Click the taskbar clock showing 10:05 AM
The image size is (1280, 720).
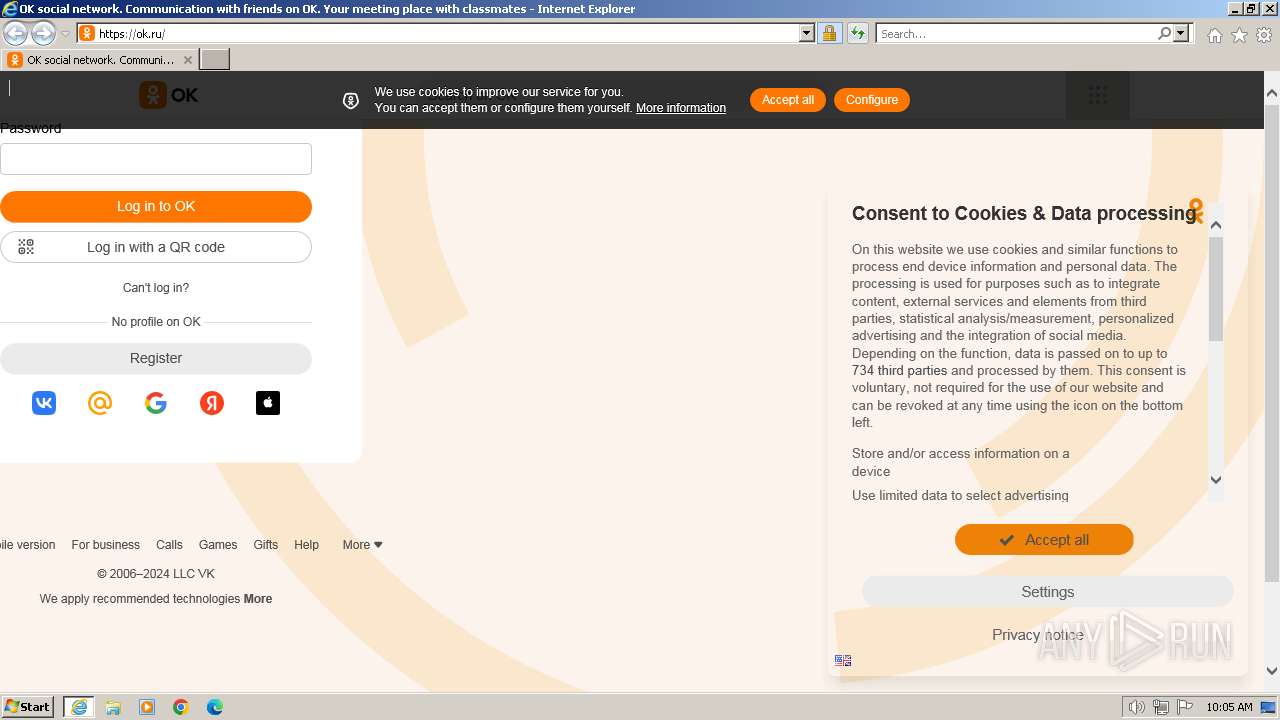[1229, 707]
